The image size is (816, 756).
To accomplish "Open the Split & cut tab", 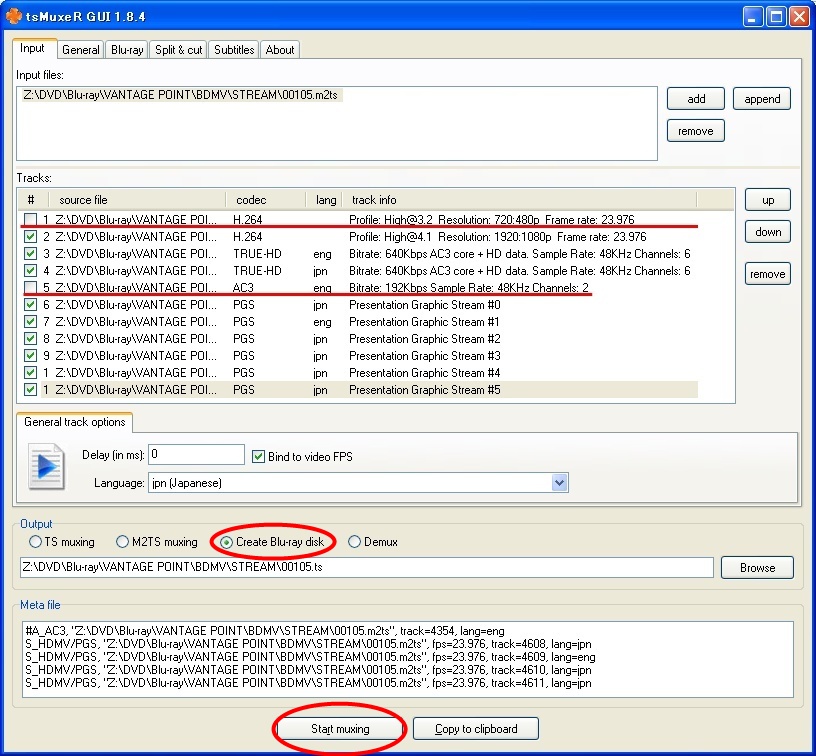I will pyautogui.click(x=179, y=50).
